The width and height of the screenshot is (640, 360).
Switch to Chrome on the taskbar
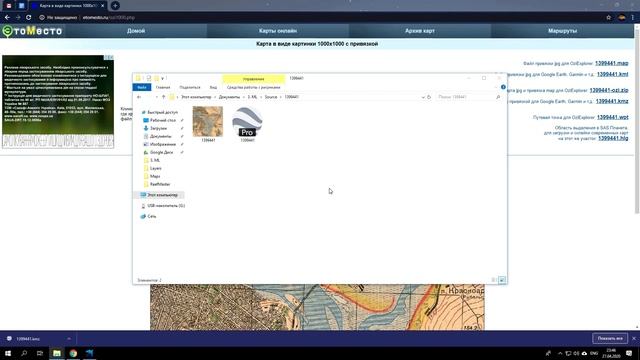(x=73, y=353)
